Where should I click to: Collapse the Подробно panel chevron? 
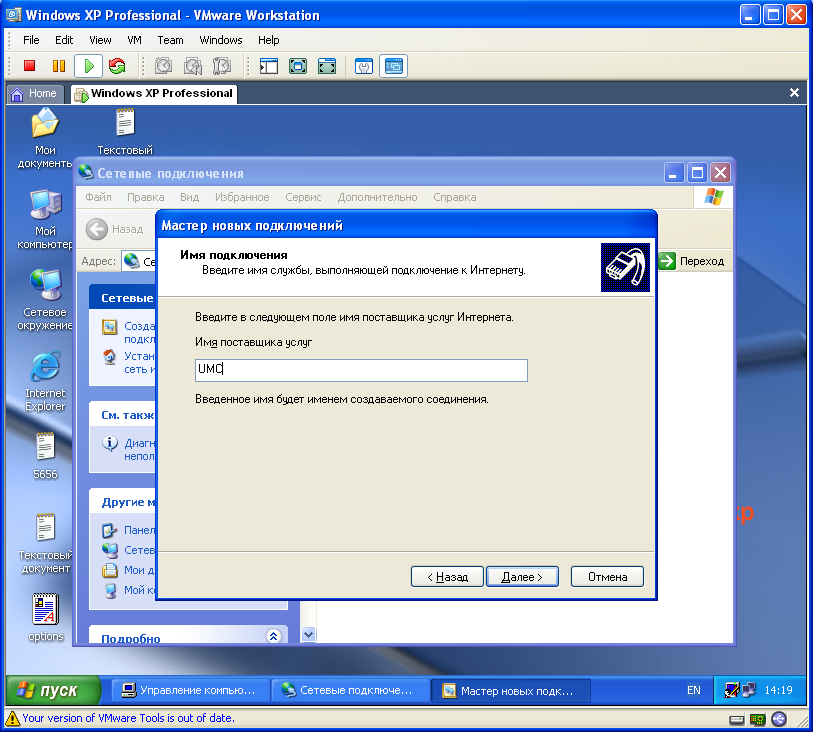[x=273, y=636]
